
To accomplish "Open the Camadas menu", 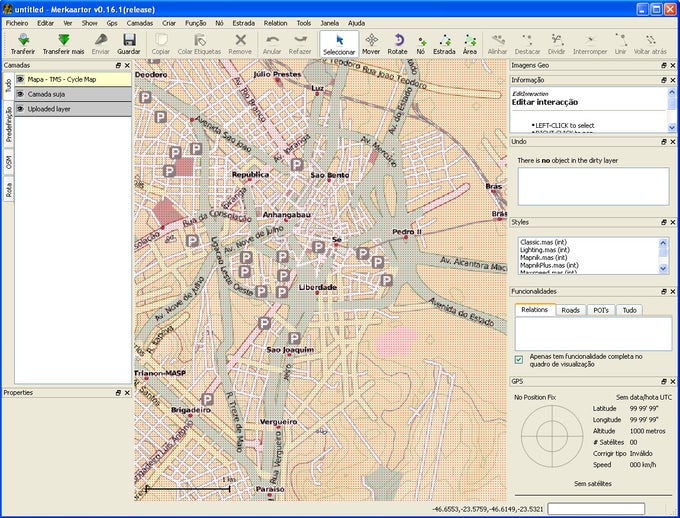I will [x=140, y=21].
